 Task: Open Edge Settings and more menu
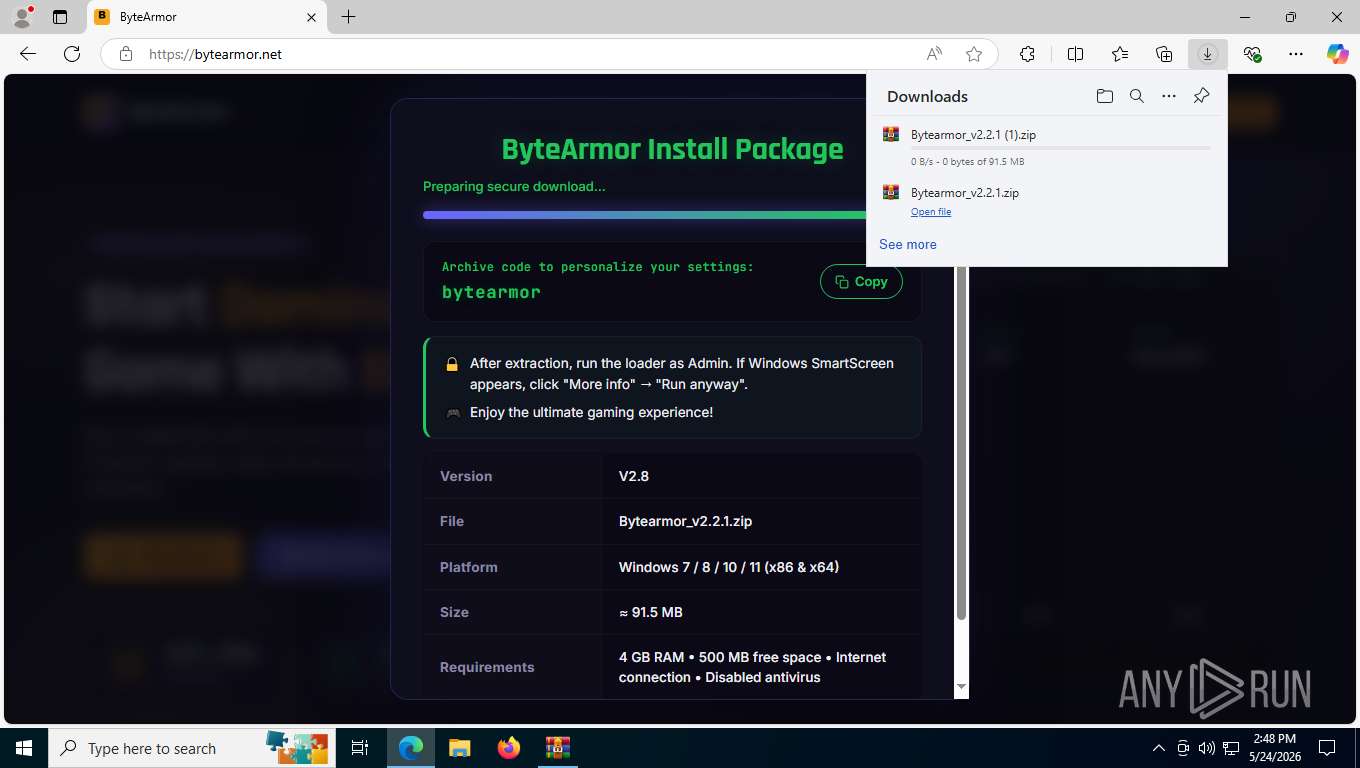pyautogui.click(x=1296, y=54)
